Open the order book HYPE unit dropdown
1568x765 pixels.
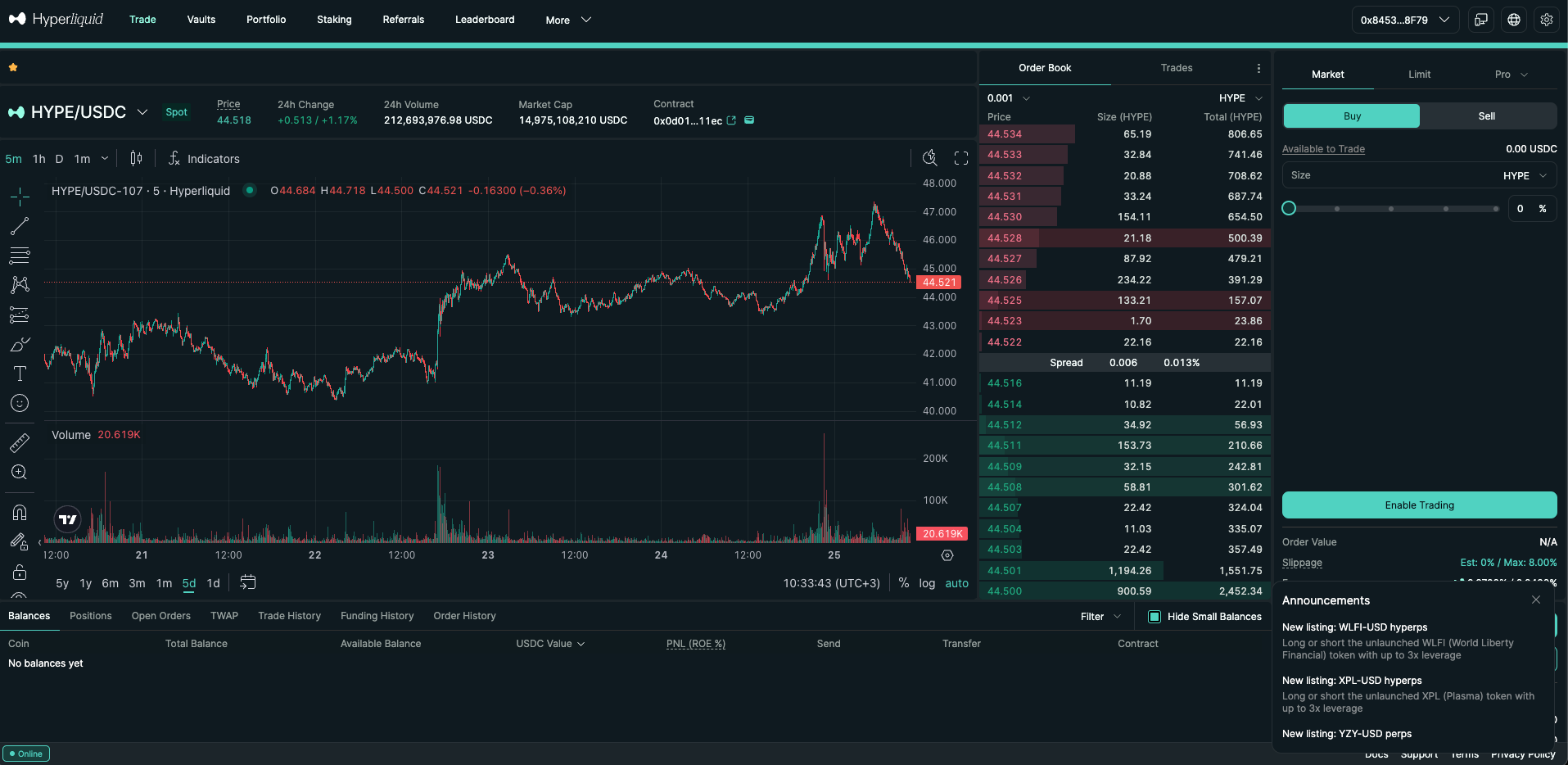pos(1240,98)
